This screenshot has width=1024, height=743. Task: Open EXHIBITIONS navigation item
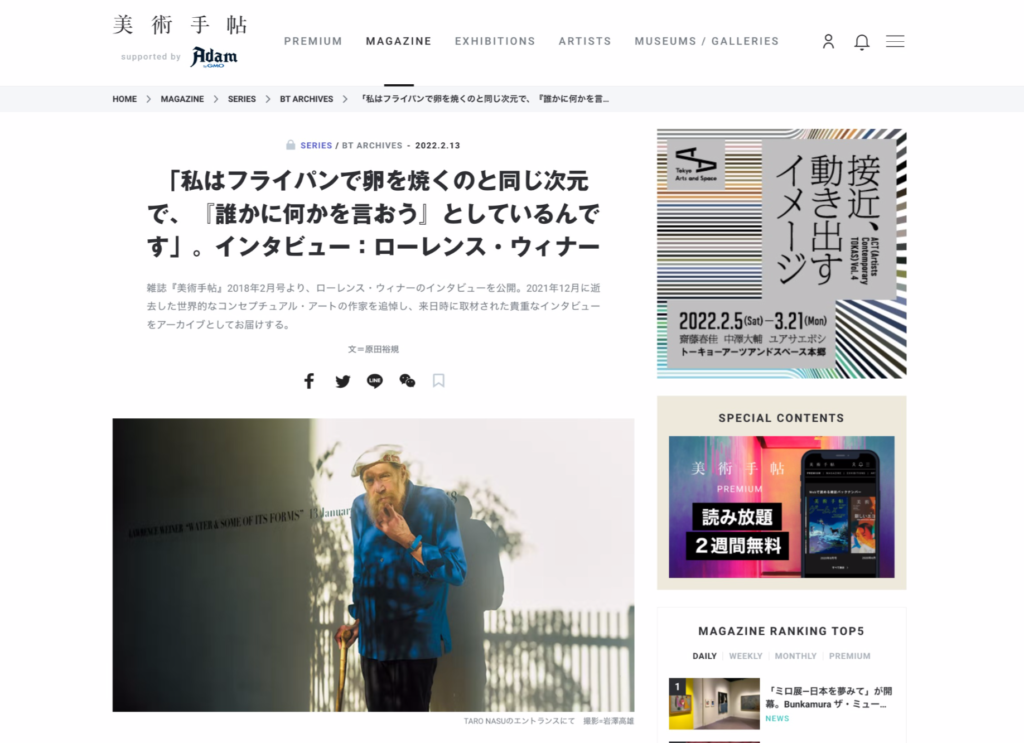pyautogui.click(x=495, y=41)
